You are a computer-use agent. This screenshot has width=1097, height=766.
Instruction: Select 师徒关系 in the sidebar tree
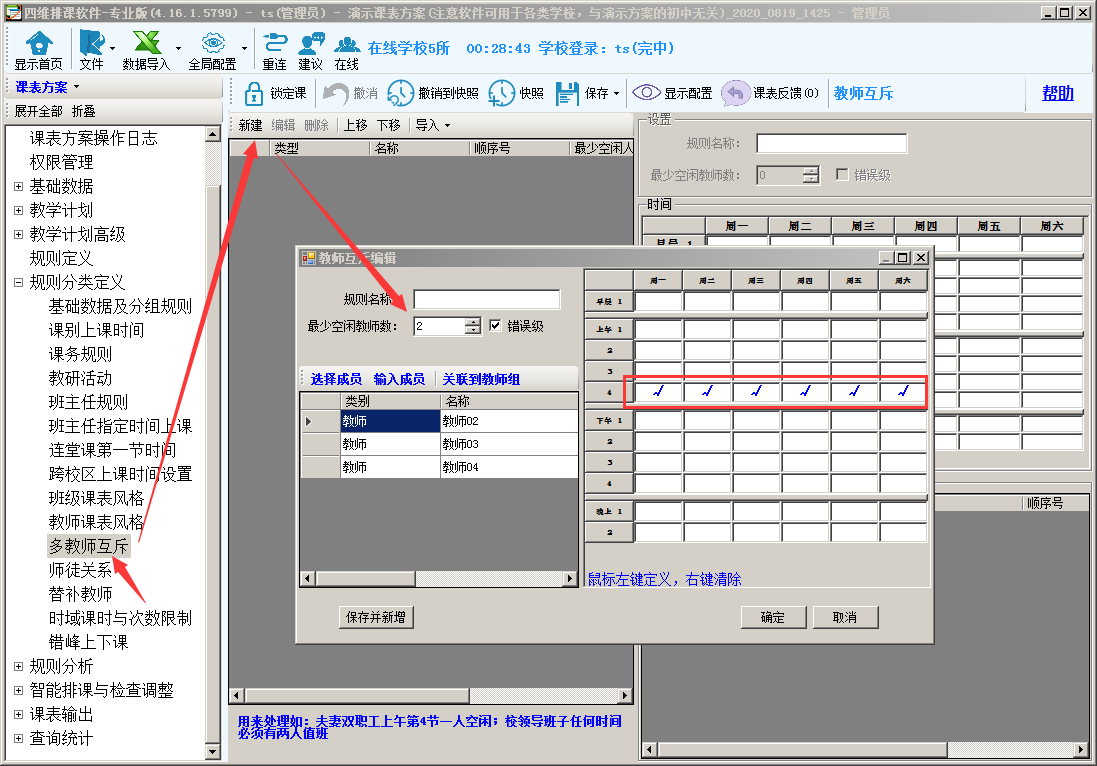click(80, 570)
